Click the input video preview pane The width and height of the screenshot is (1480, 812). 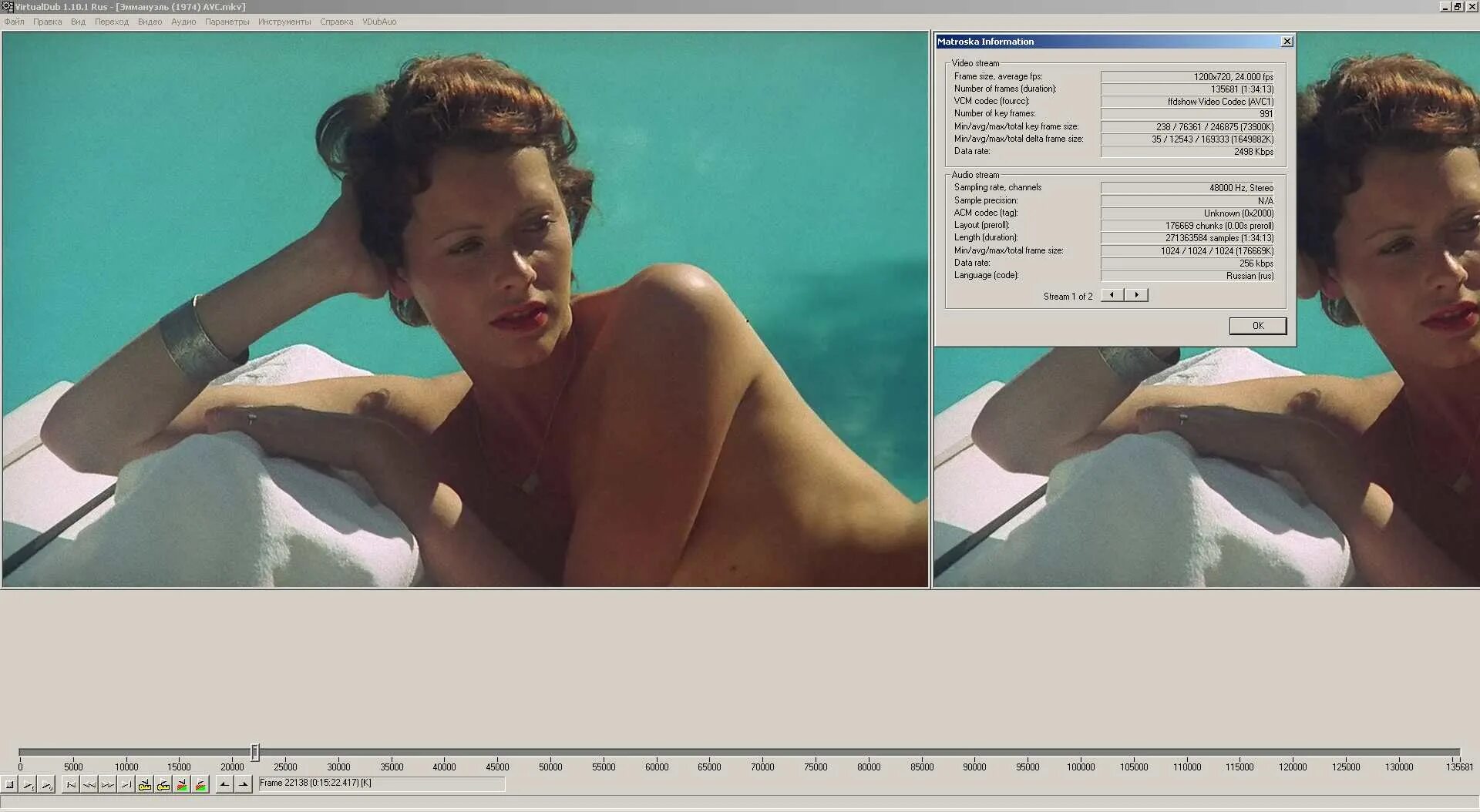point(465,310)
